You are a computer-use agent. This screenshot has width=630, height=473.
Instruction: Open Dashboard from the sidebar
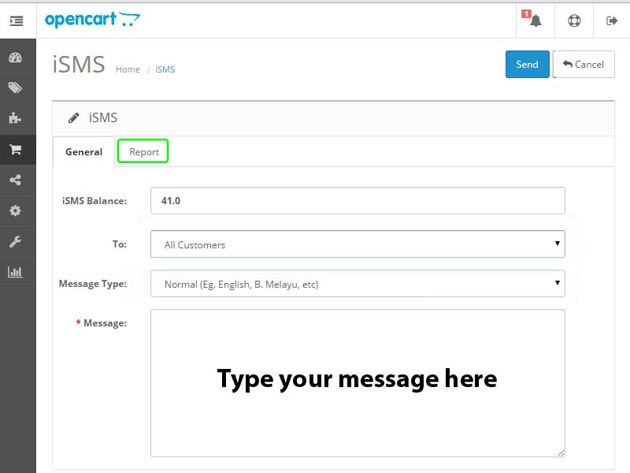click(15, 57)
